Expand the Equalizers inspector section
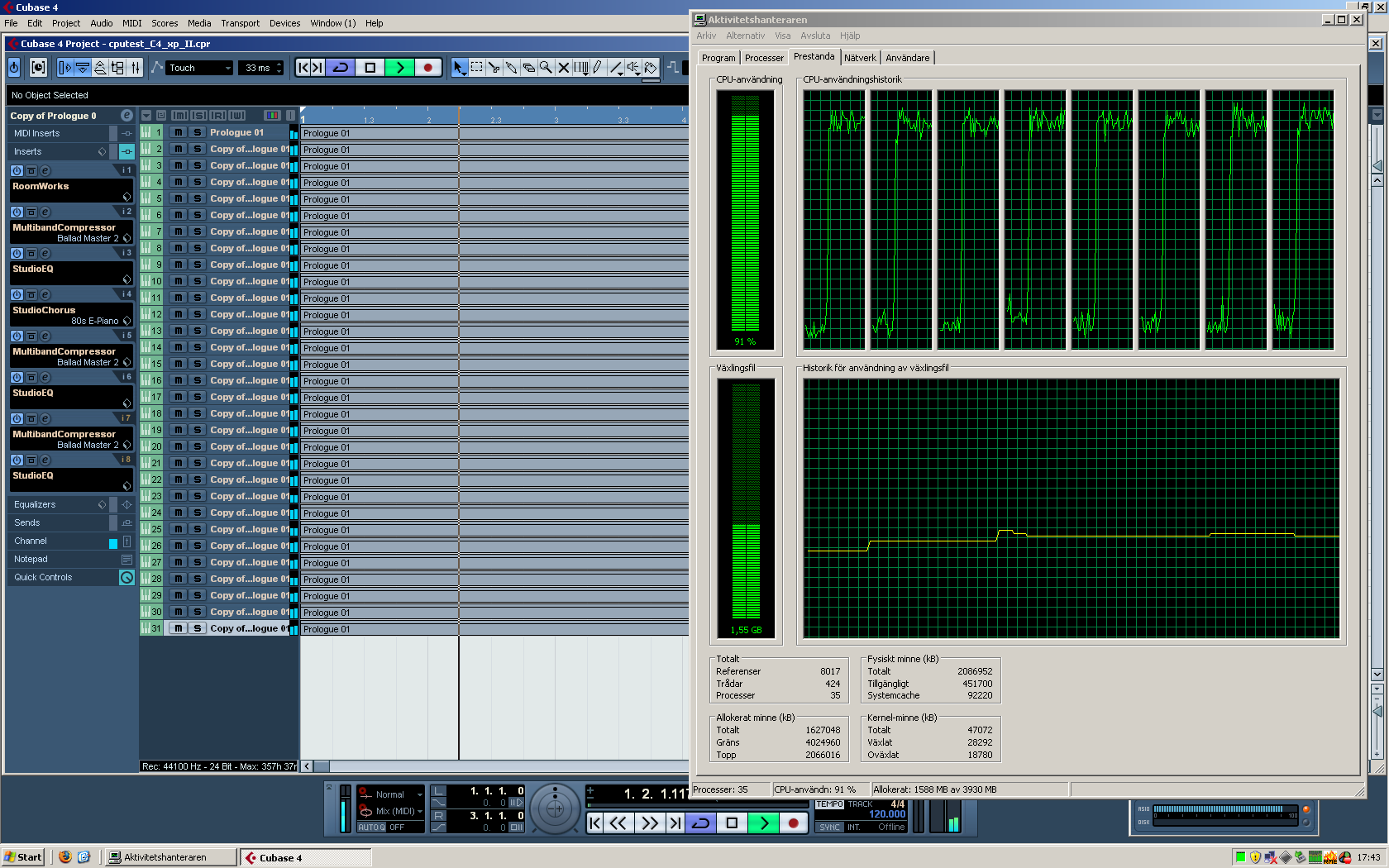This screenshot has height=868, width=1389. pyautogui.click(x=35, y=504)
